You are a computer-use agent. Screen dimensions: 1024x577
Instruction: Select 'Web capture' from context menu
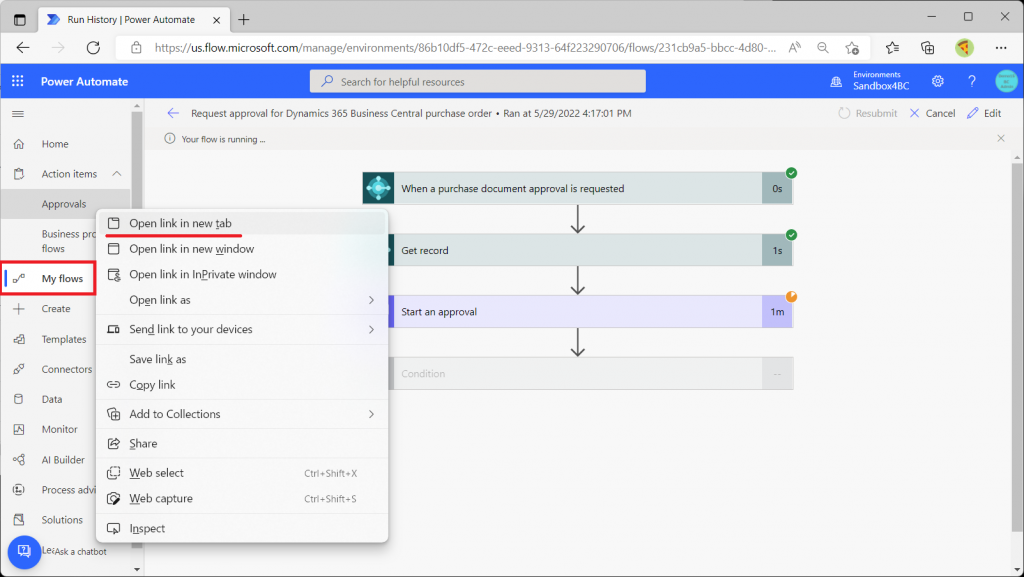coord(242,498)
